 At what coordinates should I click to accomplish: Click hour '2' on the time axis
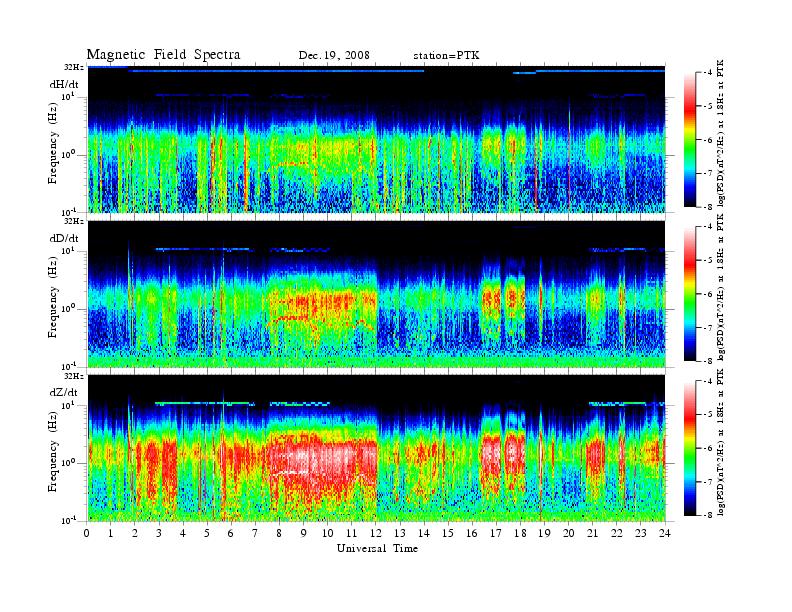135,533
